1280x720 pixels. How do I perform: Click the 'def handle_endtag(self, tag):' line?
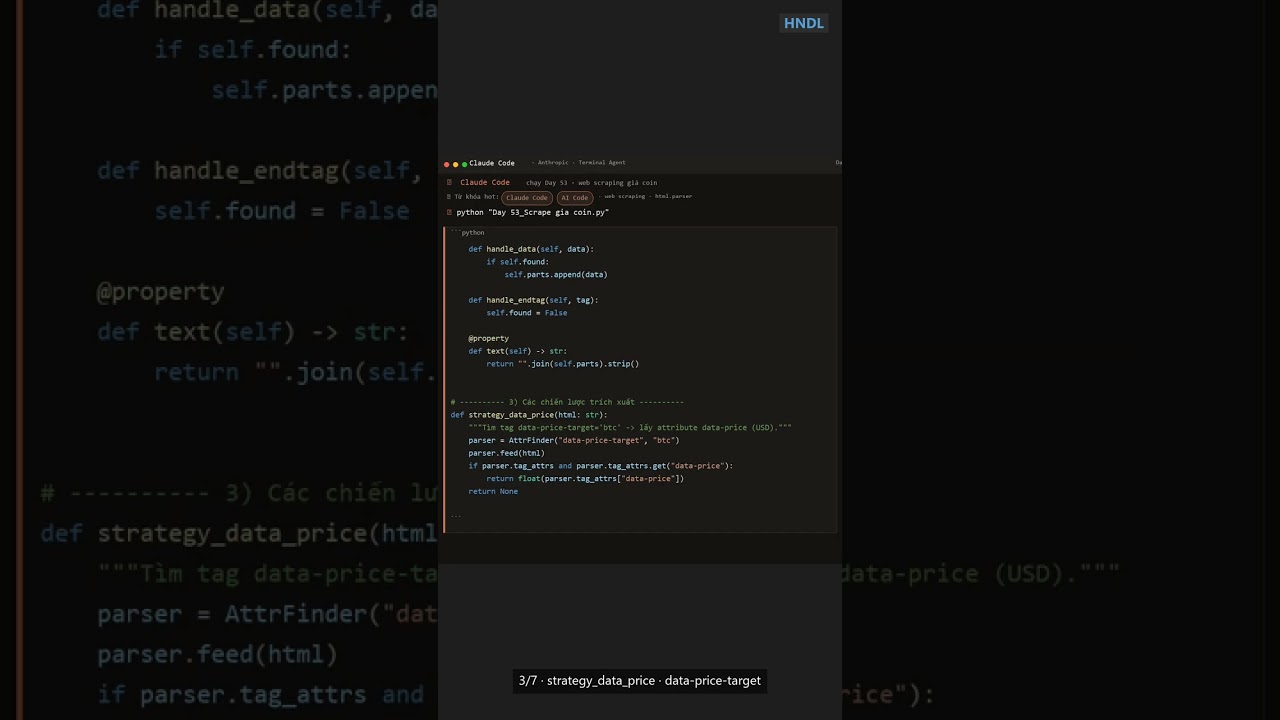pyautogui.click(x=533, y=300)
